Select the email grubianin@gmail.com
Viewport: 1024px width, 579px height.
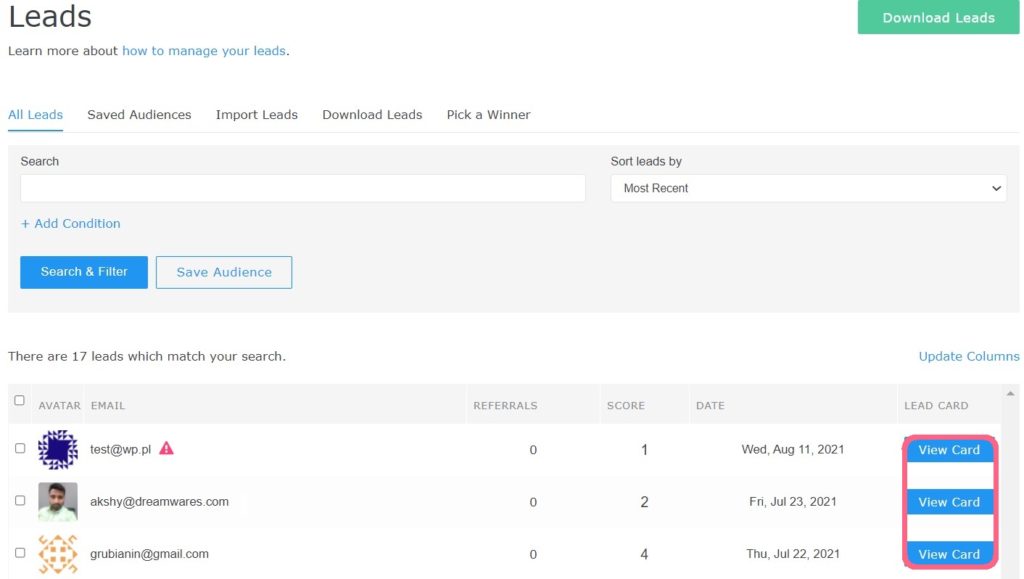pyautogui.click(x=150, y=554)
